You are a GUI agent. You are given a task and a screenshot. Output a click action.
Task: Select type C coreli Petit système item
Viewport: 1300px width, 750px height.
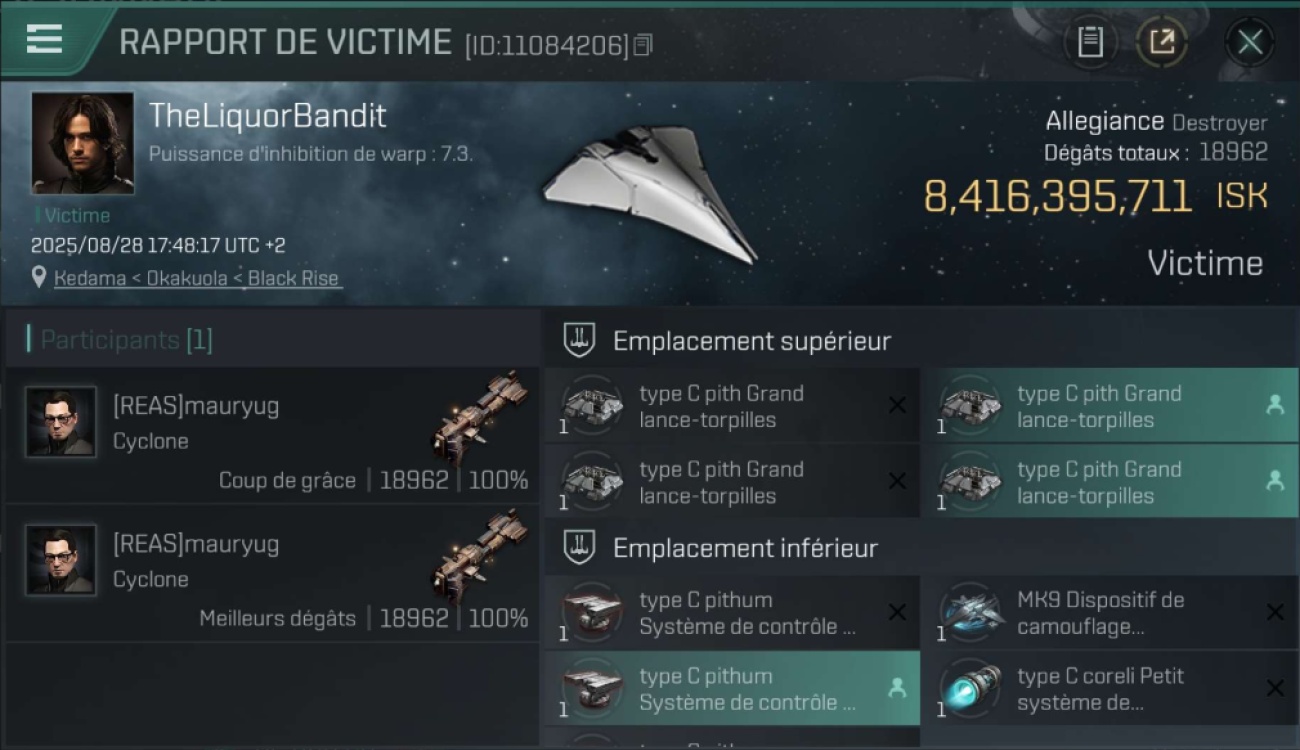tap(1110, 688)
